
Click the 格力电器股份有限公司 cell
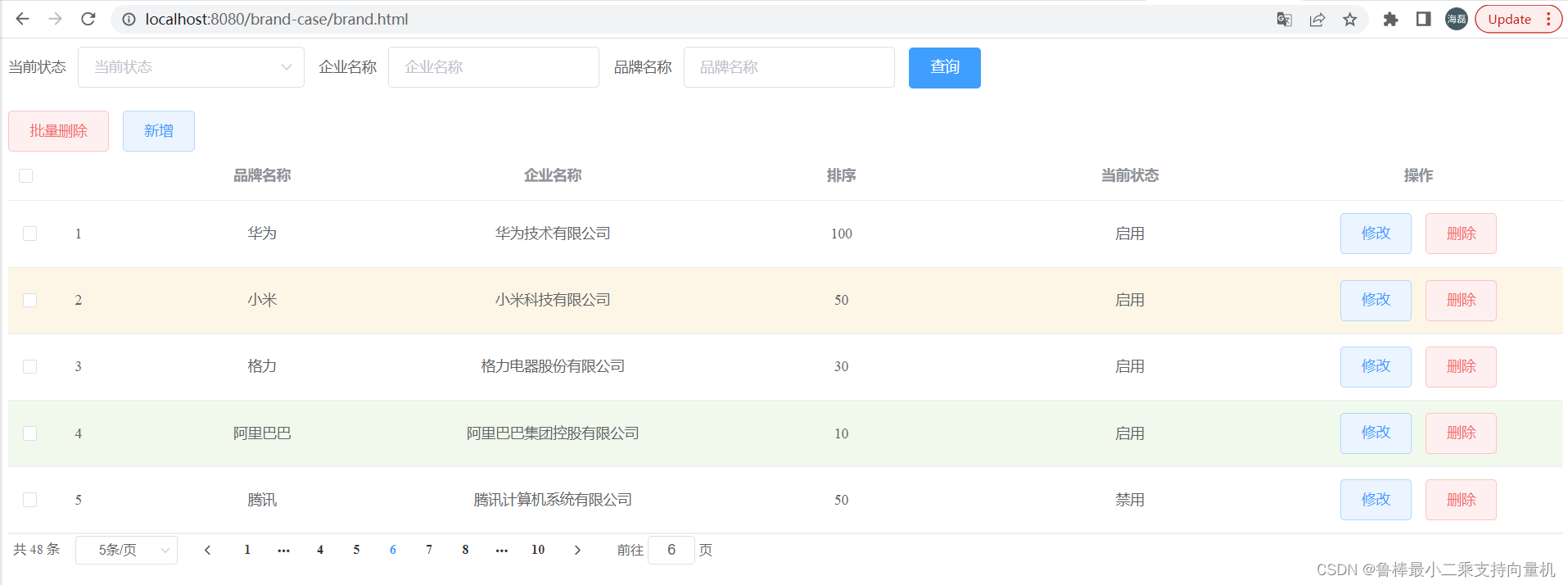tap(553, 366)
